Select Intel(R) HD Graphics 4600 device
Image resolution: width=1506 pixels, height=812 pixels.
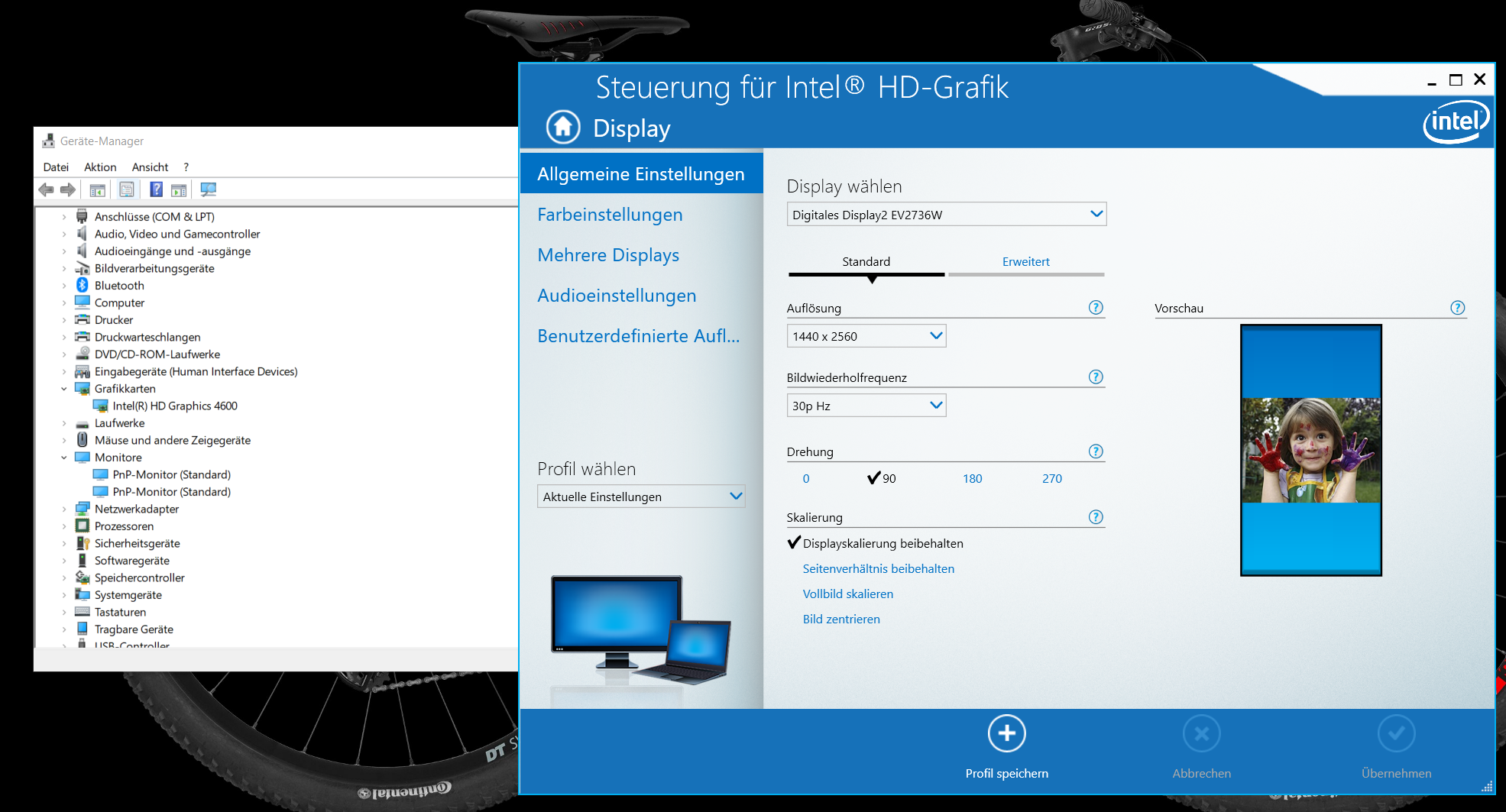click(175, 406)
